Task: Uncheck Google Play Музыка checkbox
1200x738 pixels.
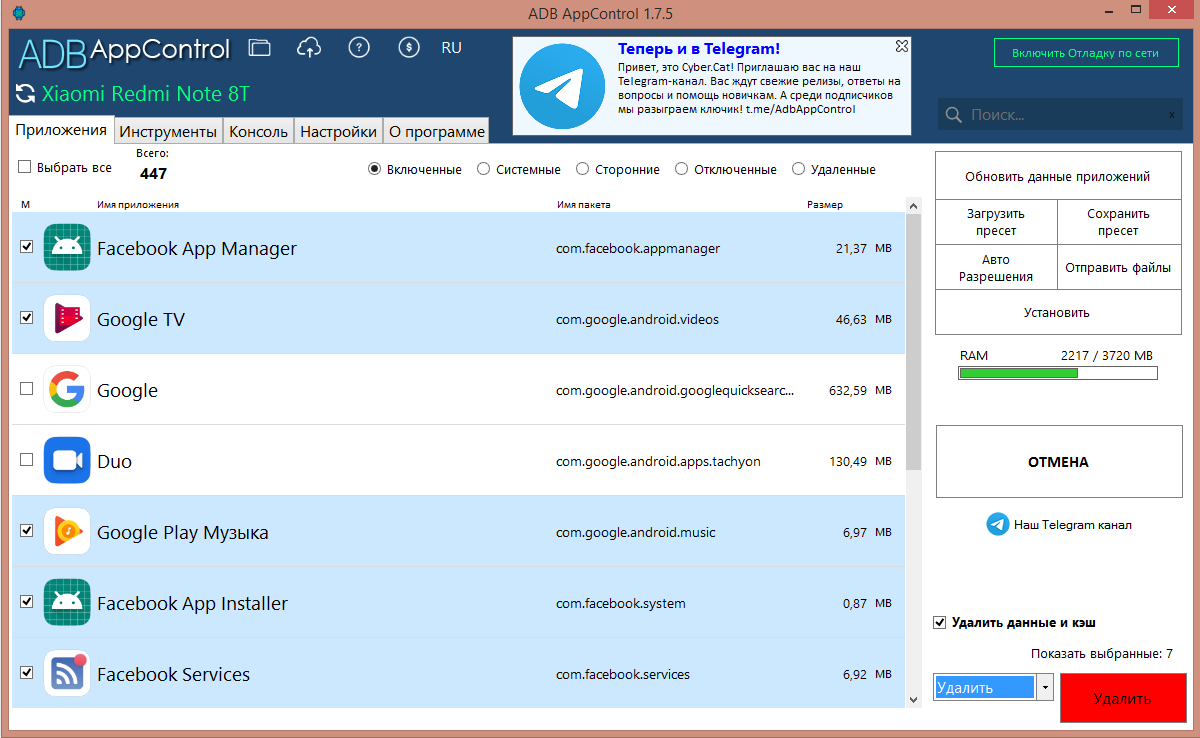Action: 27,530
